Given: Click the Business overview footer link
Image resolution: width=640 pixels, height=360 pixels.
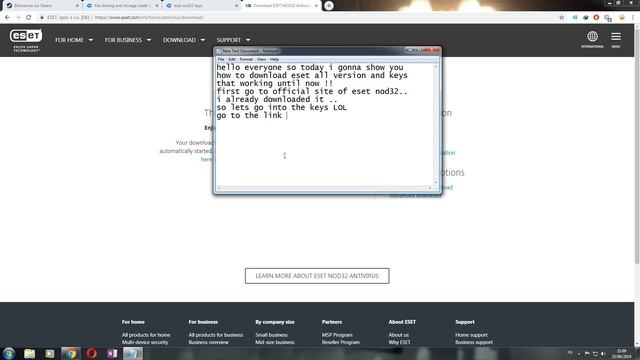Looking at the screenshot, I should coord(209,342).
